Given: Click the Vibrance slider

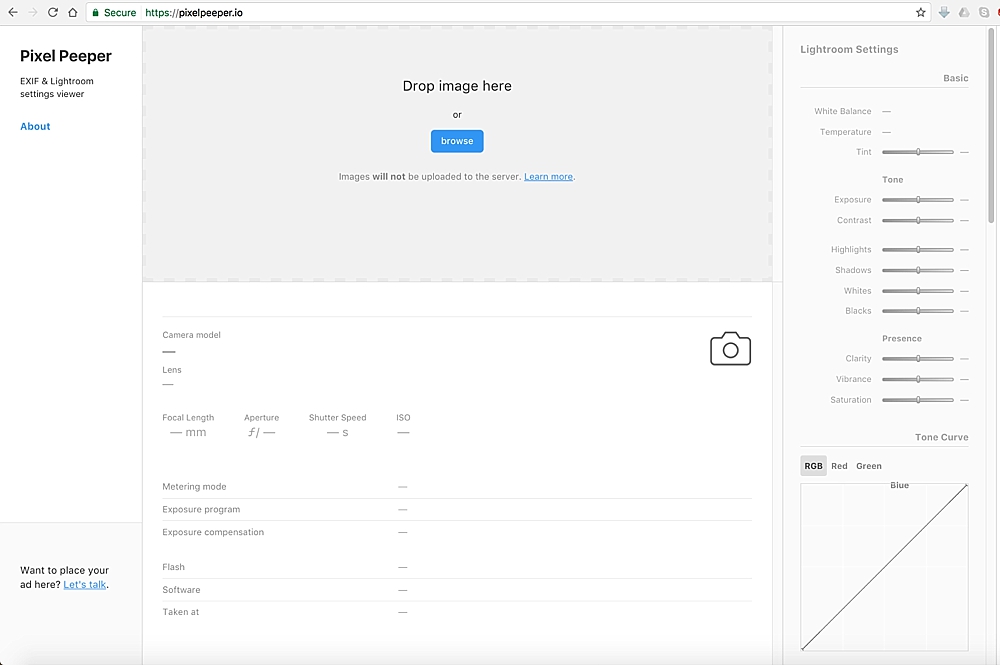Looking at the screenshot, I should 918,379.
